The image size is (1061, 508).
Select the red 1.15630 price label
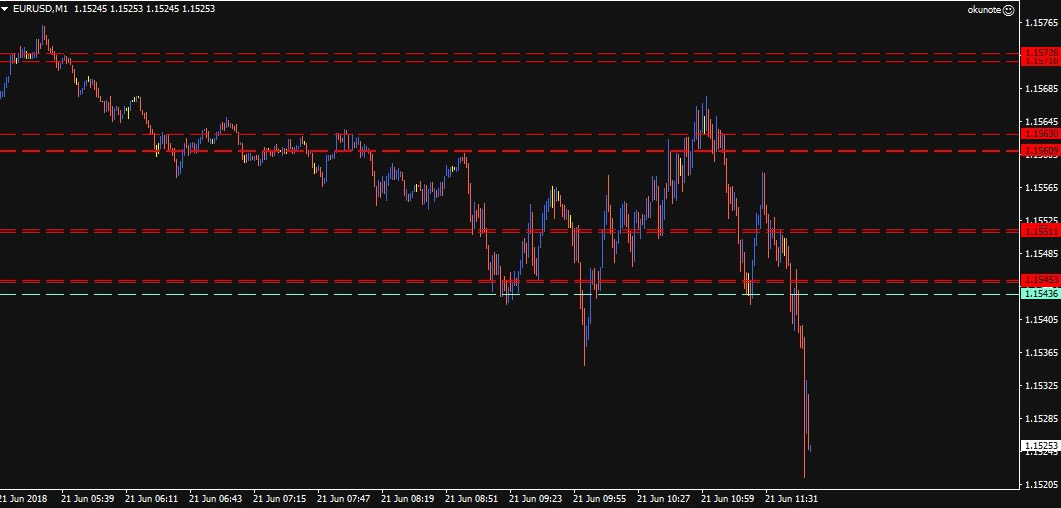(x=1040, y=134)
